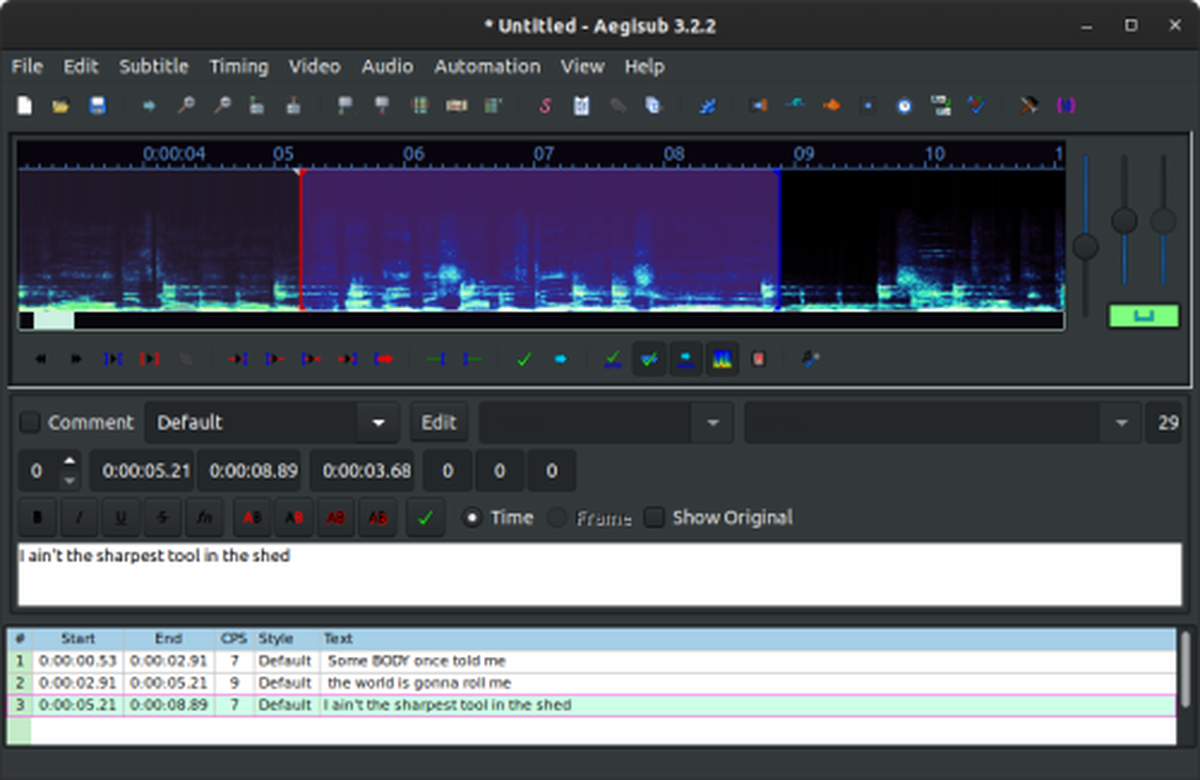The height and width of the screenshot is (780, 1200).
Task: Expand the actor name dropdown
Action: 712,422
